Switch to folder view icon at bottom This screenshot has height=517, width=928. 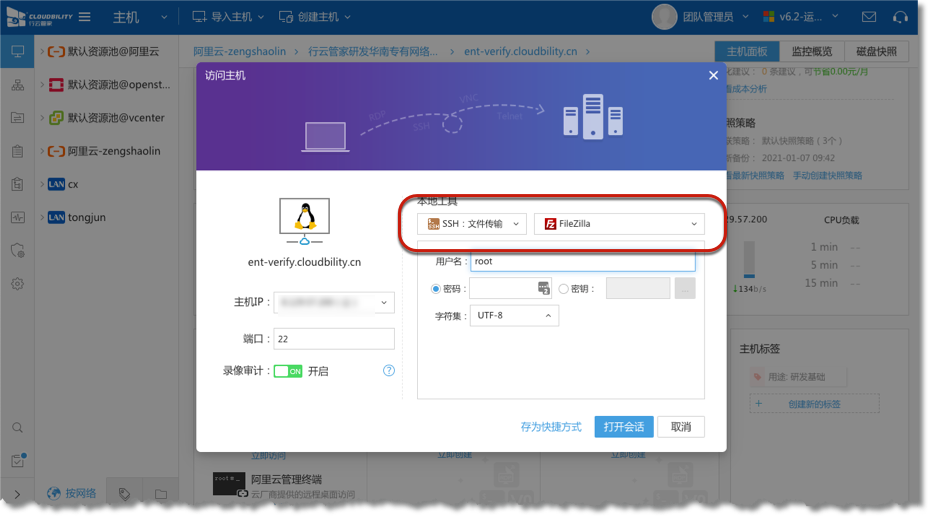click(161, 493)
